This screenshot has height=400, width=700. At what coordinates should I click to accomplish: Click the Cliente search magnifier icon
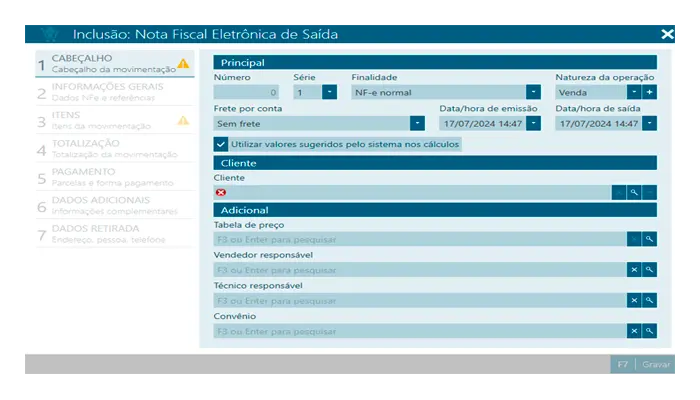click(634, 192)
